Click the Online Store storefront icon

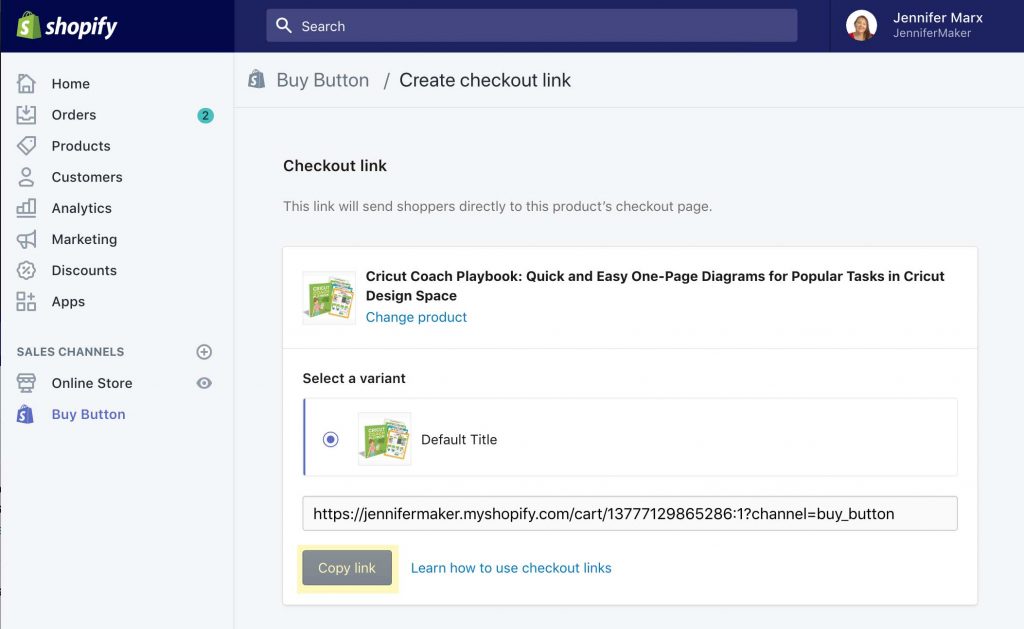[x=26, y=383]
